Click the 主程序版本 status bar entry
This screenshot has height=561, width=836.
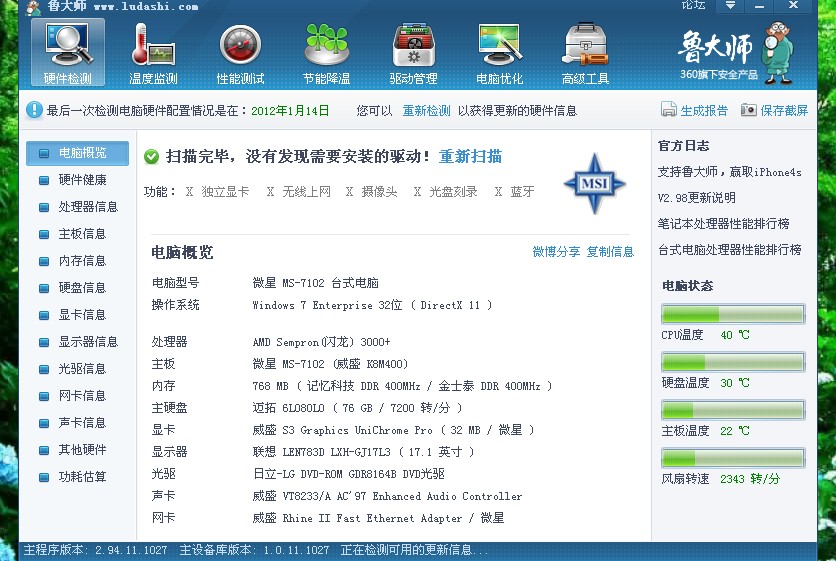point(95,550)
